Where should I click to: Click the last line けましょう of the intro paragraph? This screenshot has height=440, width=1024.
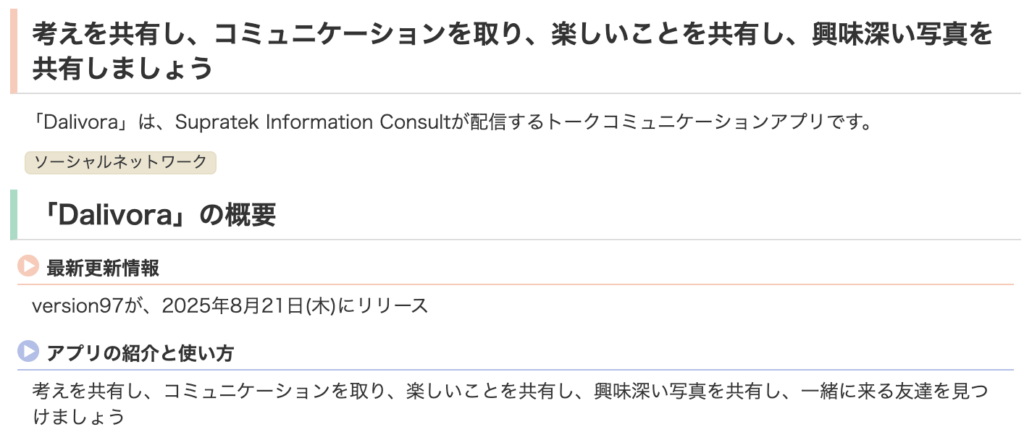[78, 416]
